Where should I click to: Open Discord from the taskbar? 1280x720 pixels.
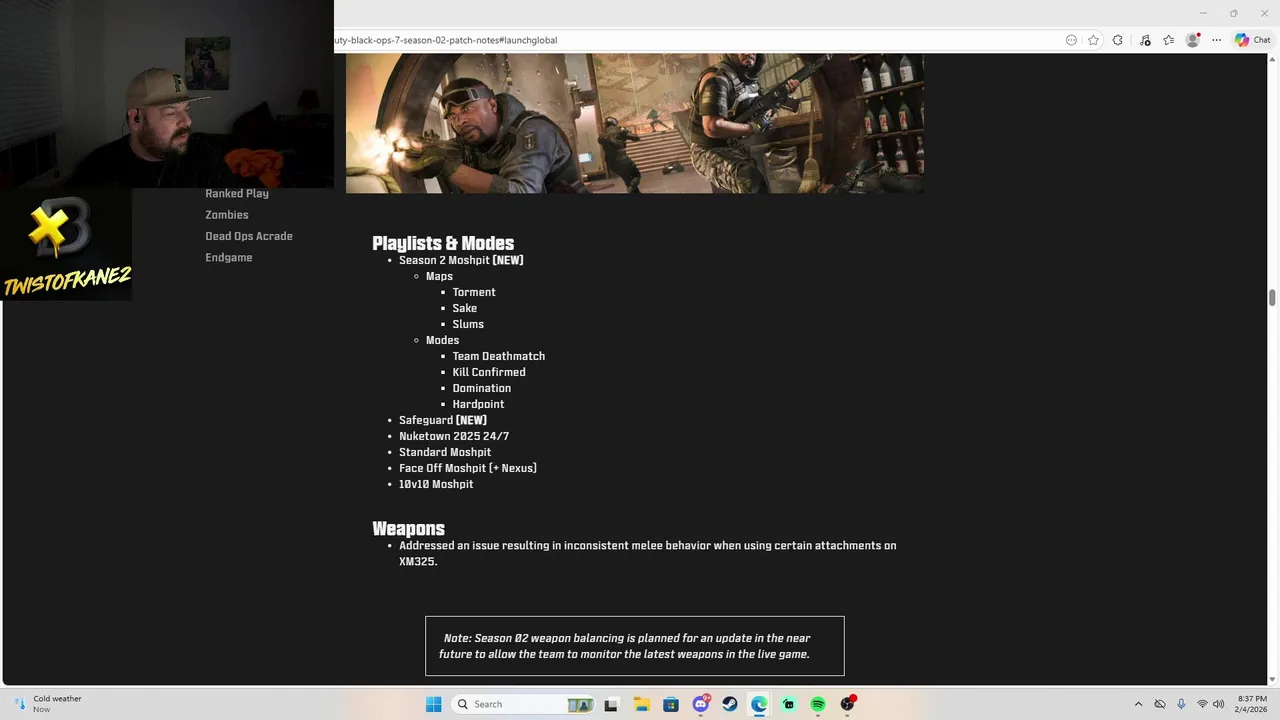(701, 704)
